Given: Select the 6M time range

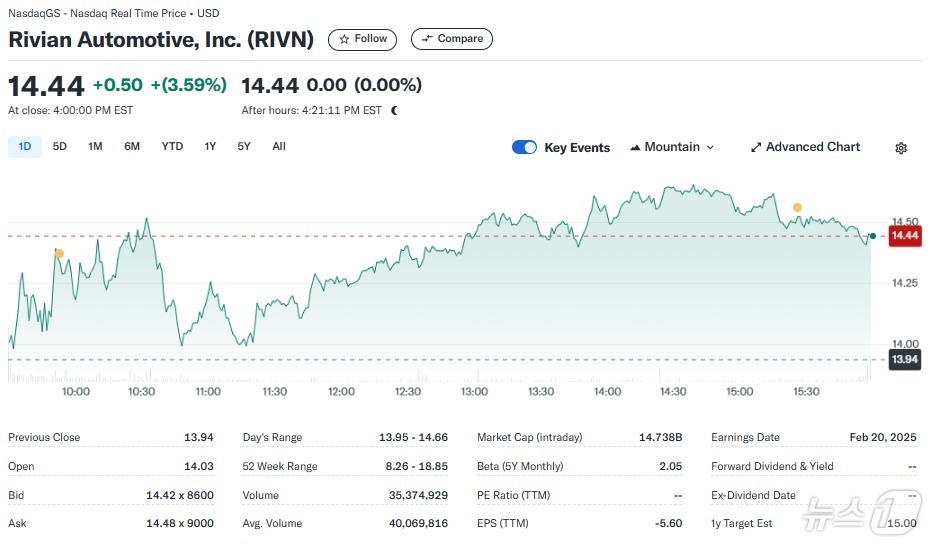Looking at the screenshot, I should [132, 146].
